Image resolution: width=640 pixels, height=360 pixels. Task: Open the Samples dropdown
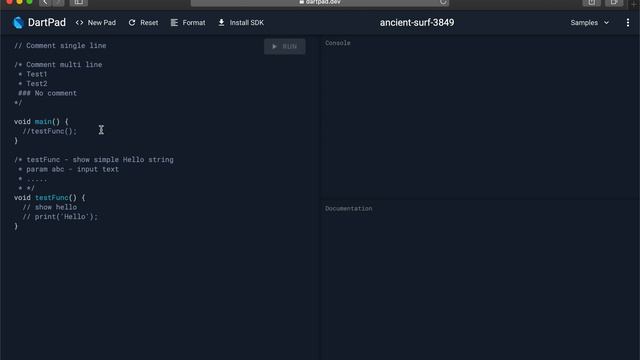pyautogui.click(x=590, y=23)
